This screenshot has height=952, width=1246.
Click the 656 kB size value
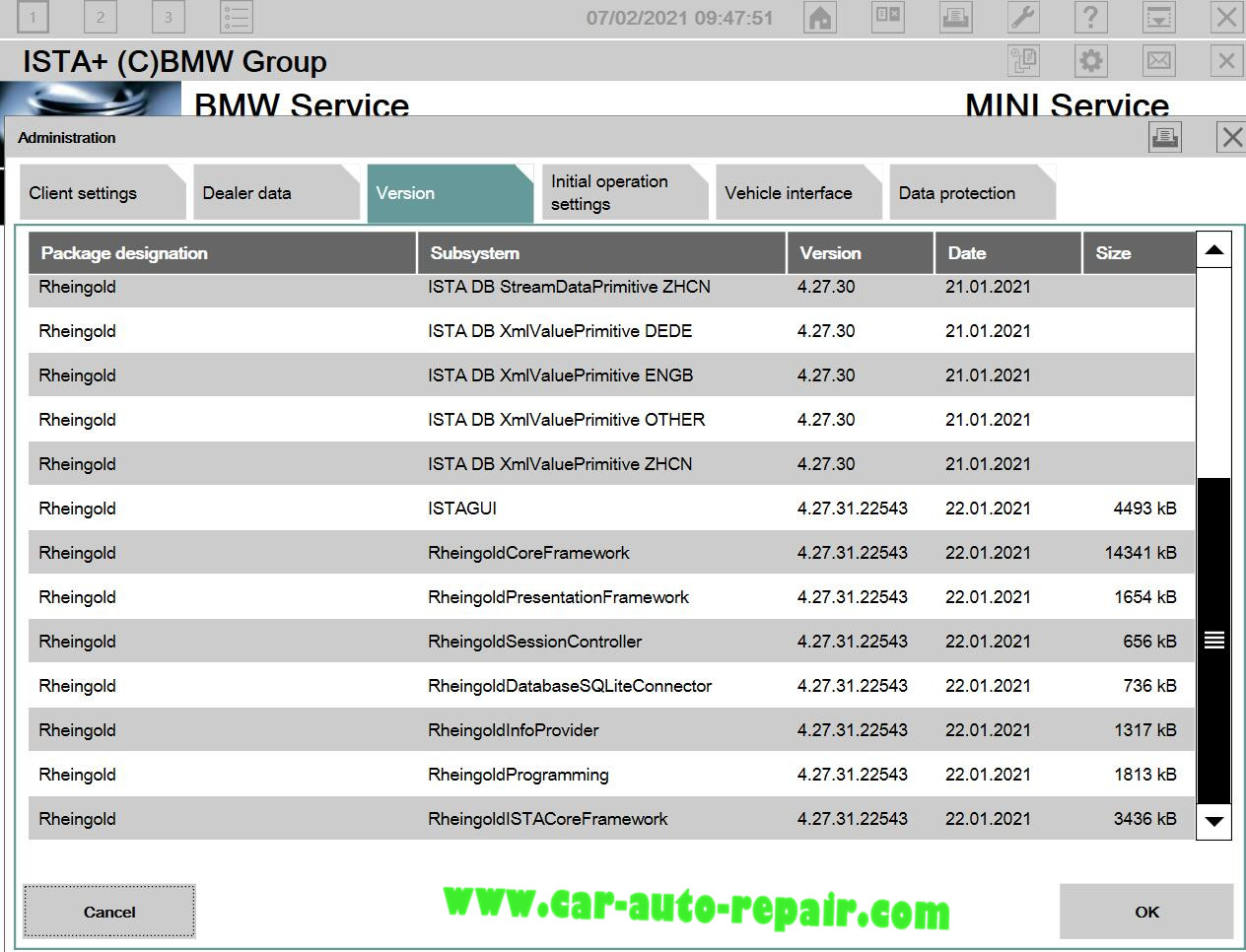[1149, 642]
